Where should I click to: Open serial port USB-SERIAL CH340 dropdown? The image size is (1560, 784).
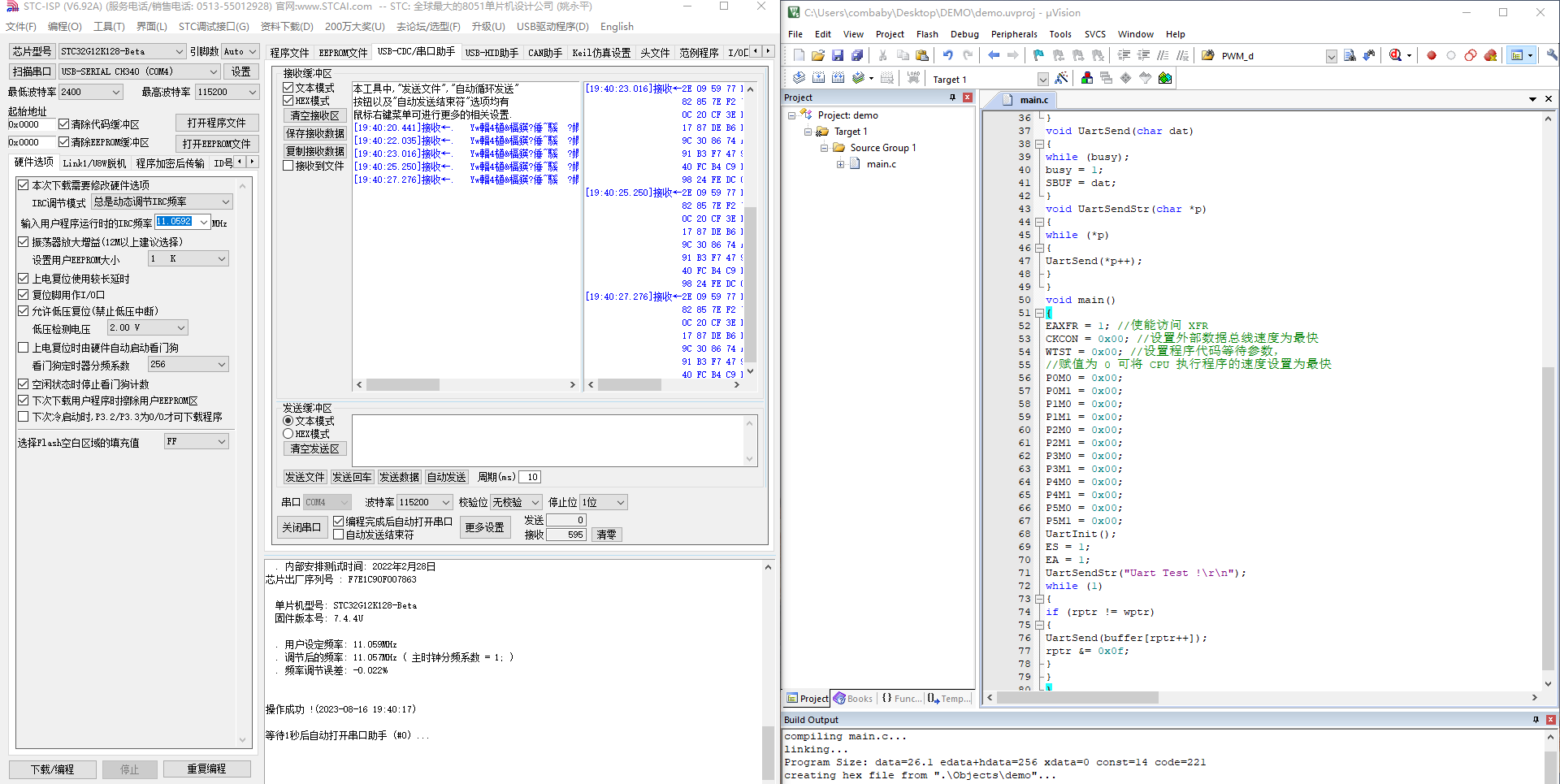point(140,71)
